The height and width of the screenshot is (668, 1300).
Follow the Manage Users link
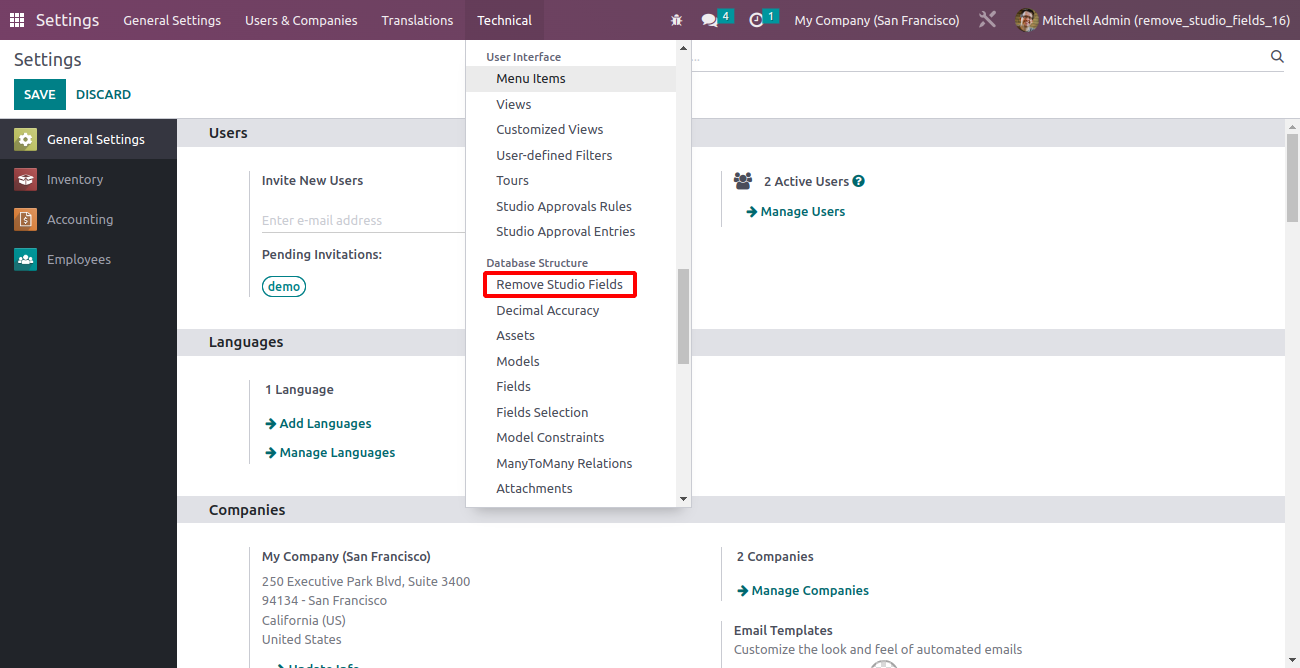coord(802,212)
